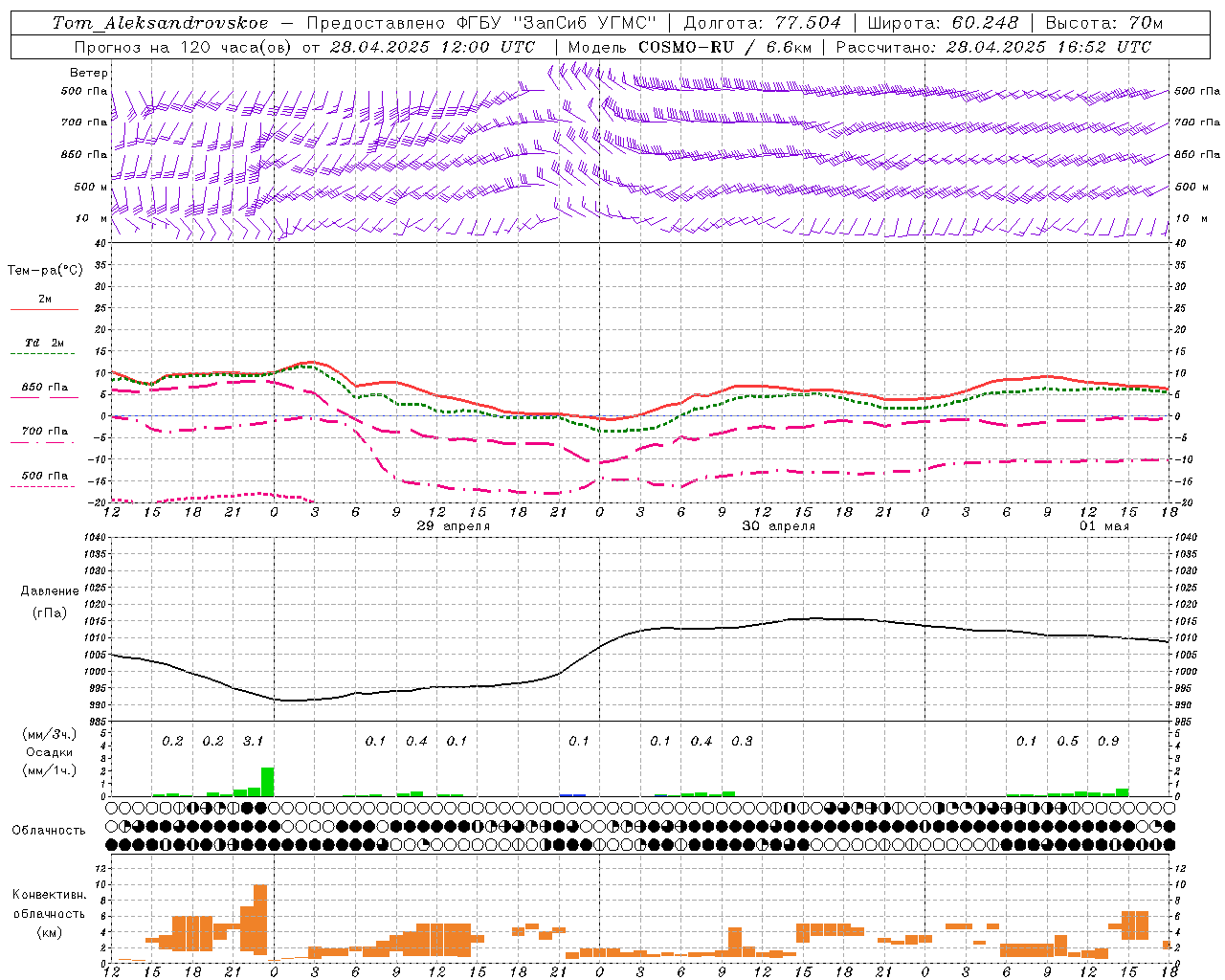
Task: Click the dashed green Td 2м legend line sample
Action: click(44, 353)
